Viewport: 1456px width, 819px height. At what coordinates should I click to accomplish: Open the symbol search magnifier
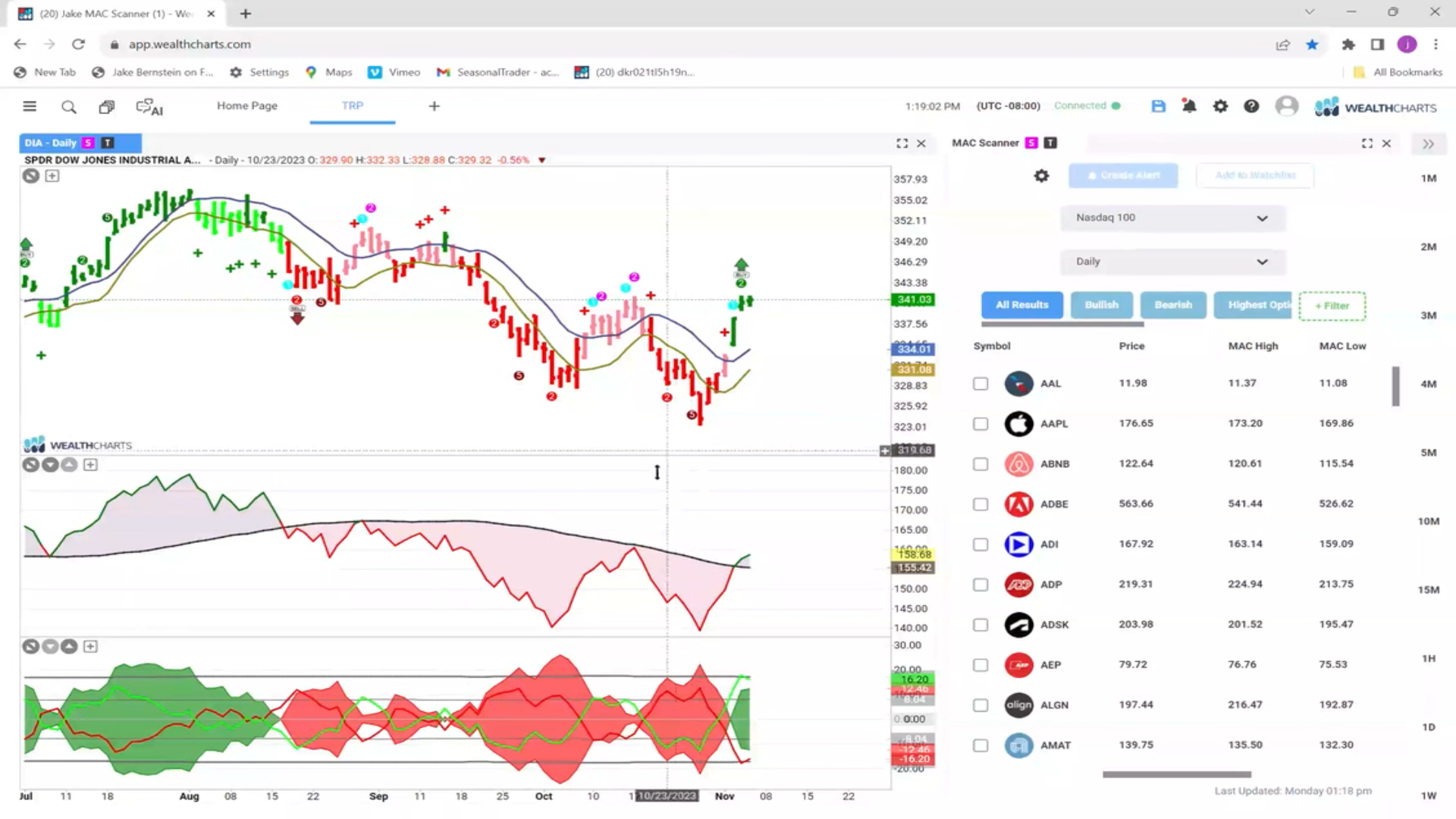[x=69, y=107]
